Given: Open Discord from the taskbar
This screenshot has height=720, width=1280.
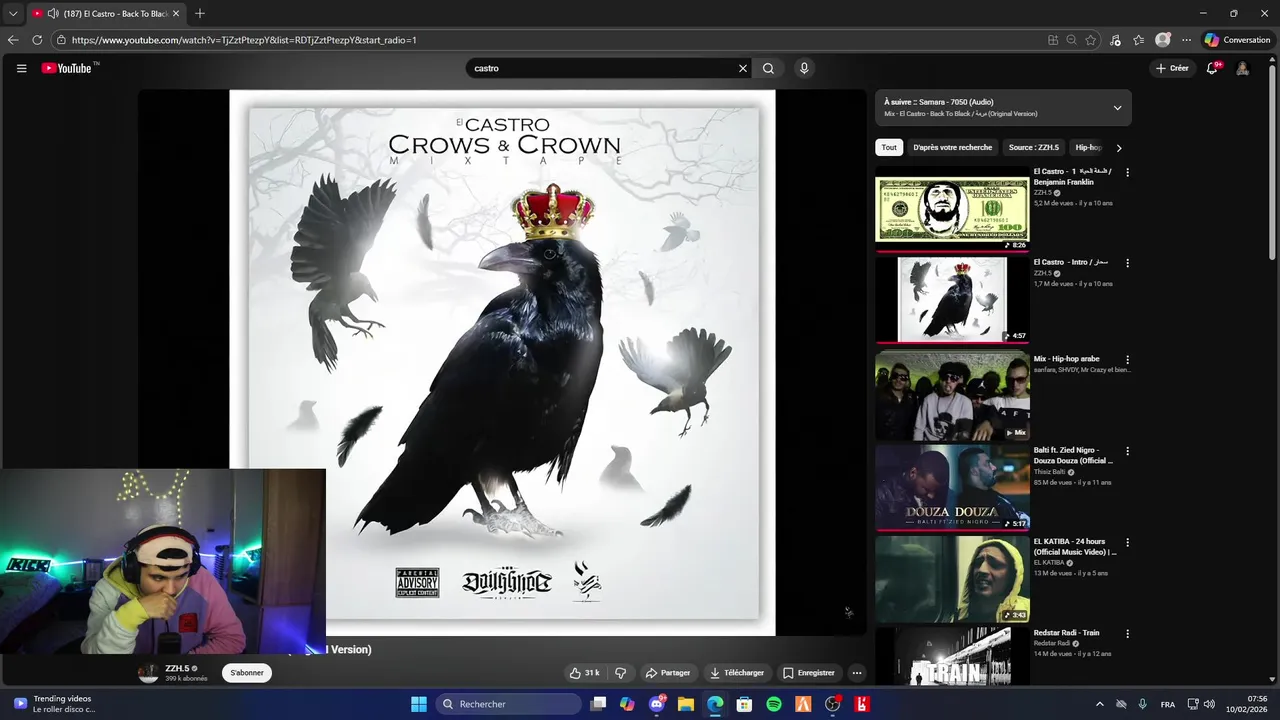Looking at the screenshot, I should pos(657,704).
